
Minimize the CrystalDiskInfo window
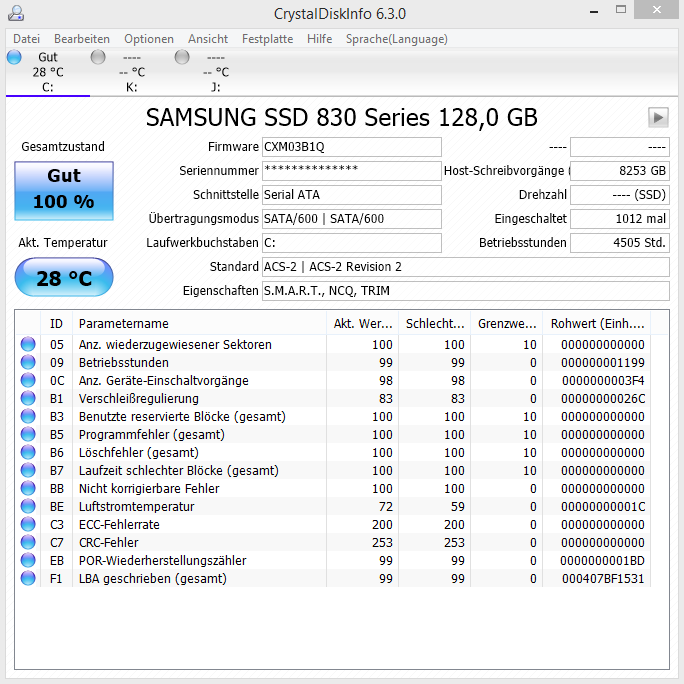coord(594,11)
